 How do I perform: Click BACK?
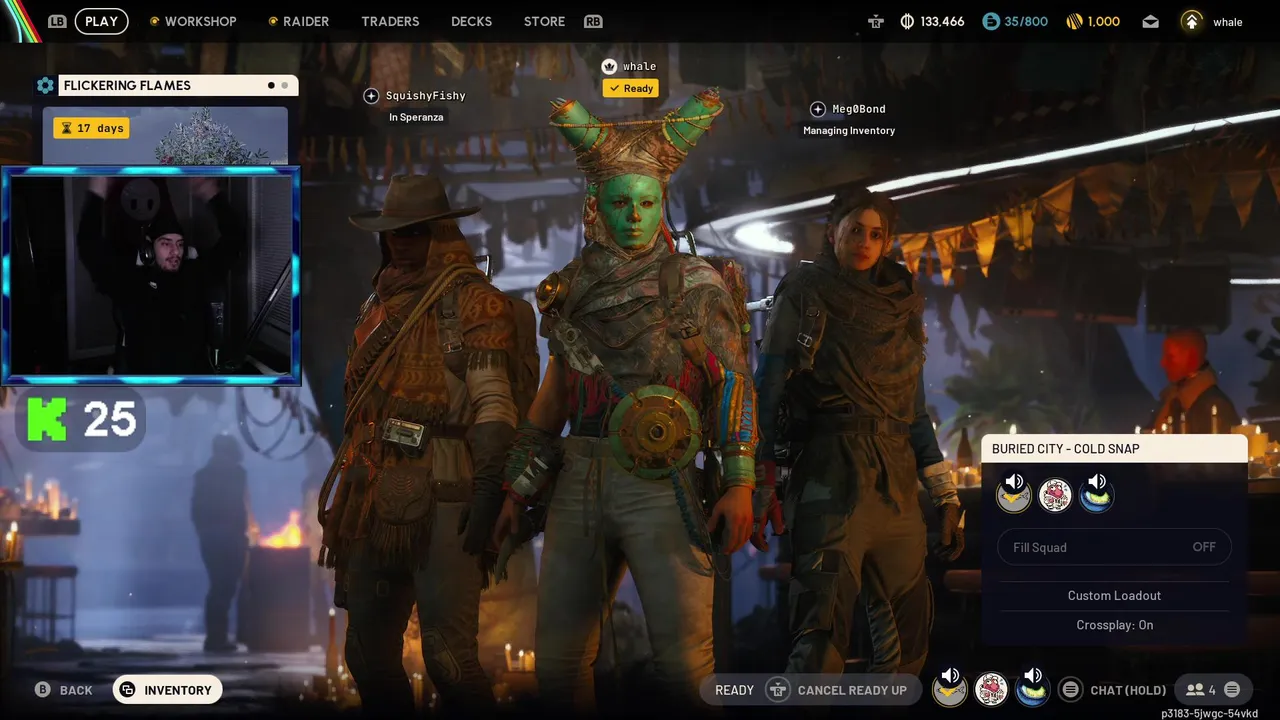point(76,690)
